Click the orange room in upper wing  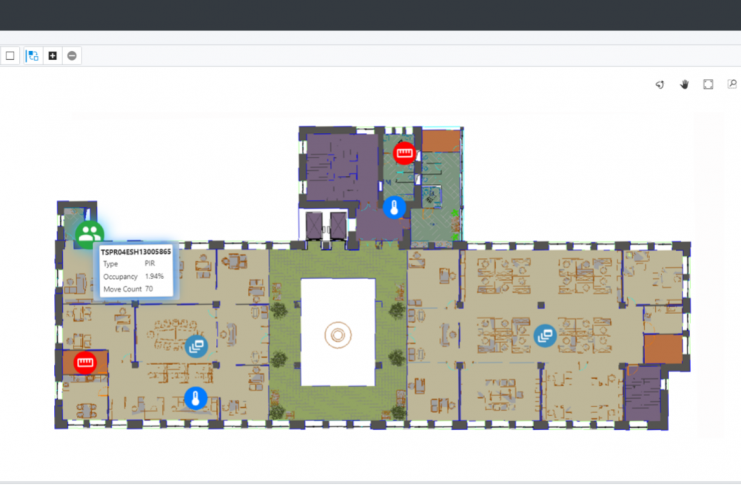pyautogui.click(x=440, y=140)
